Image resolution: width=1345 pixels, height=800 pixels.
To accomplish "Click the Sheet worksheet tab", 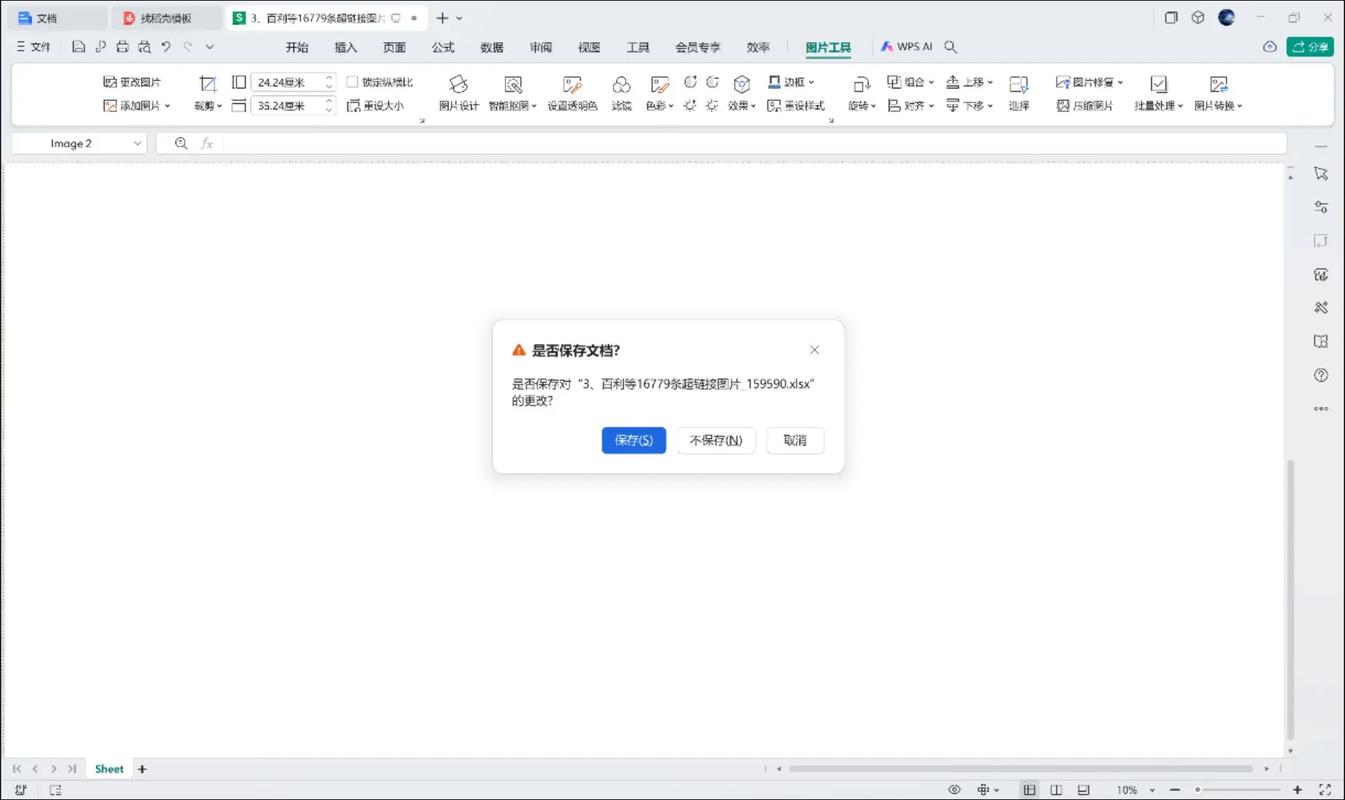I will click(x=109, y=769).
